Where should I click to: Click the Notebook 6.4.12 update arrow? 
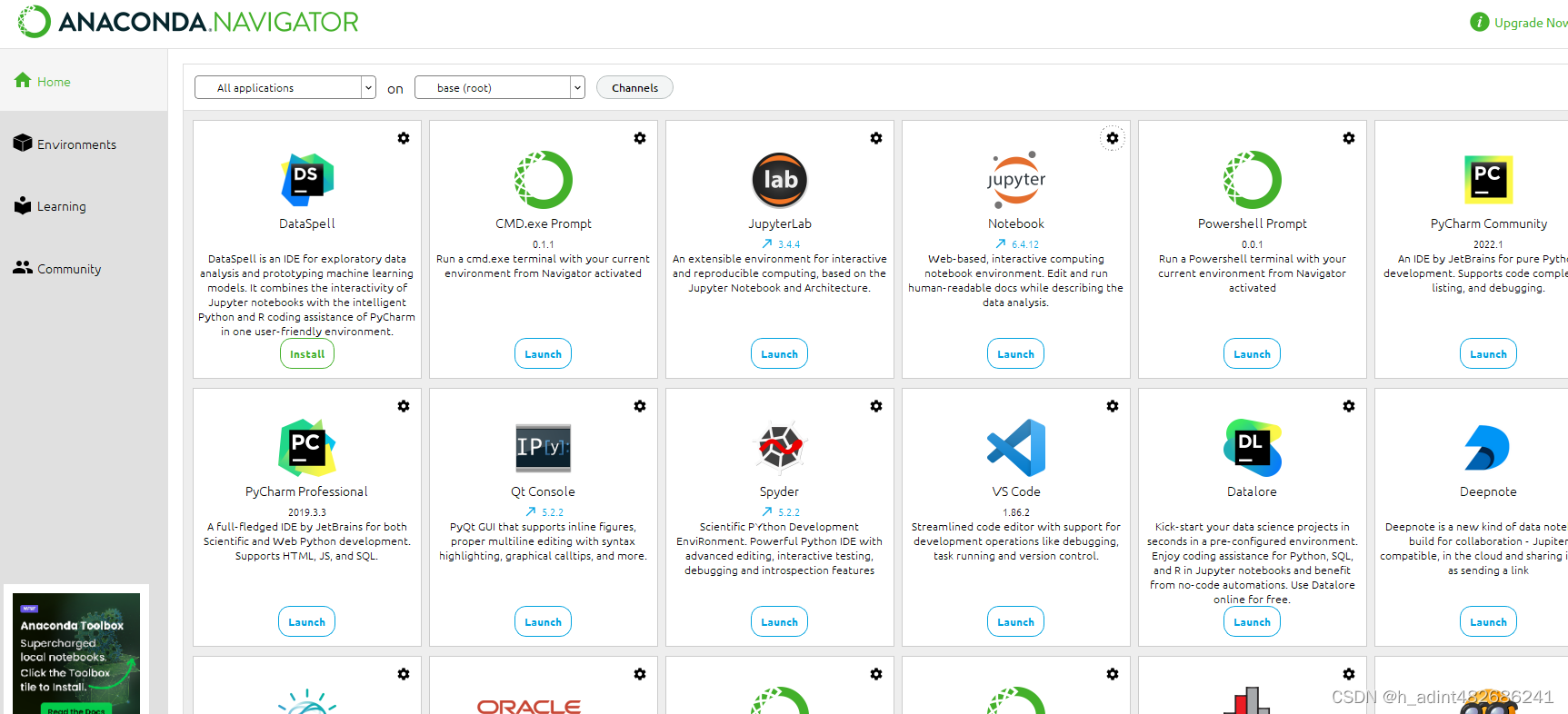pyautogui.click(x=1001, y=243)
